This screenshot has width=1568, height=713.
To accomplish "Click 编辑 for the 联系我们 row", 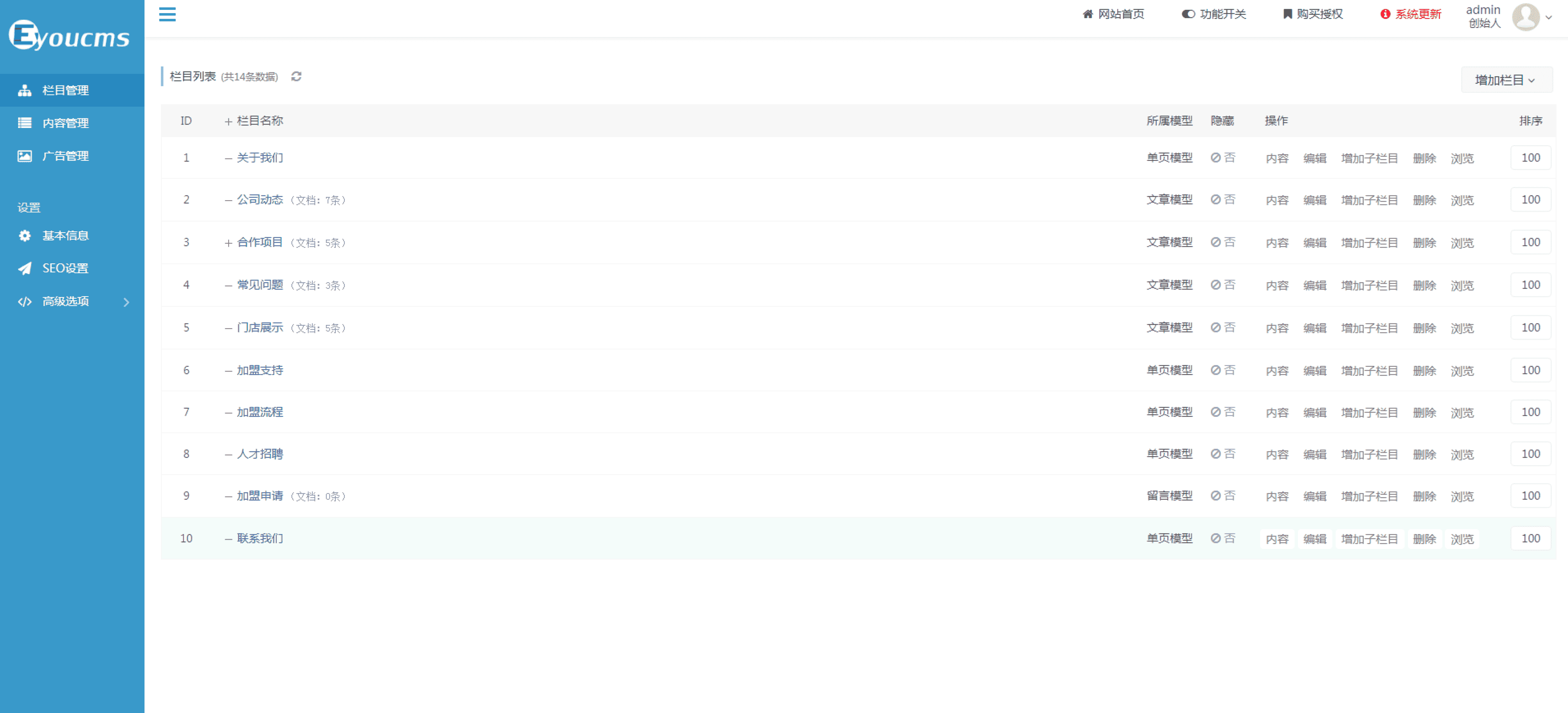I will pyautogui.click(x=1315, y=539).
